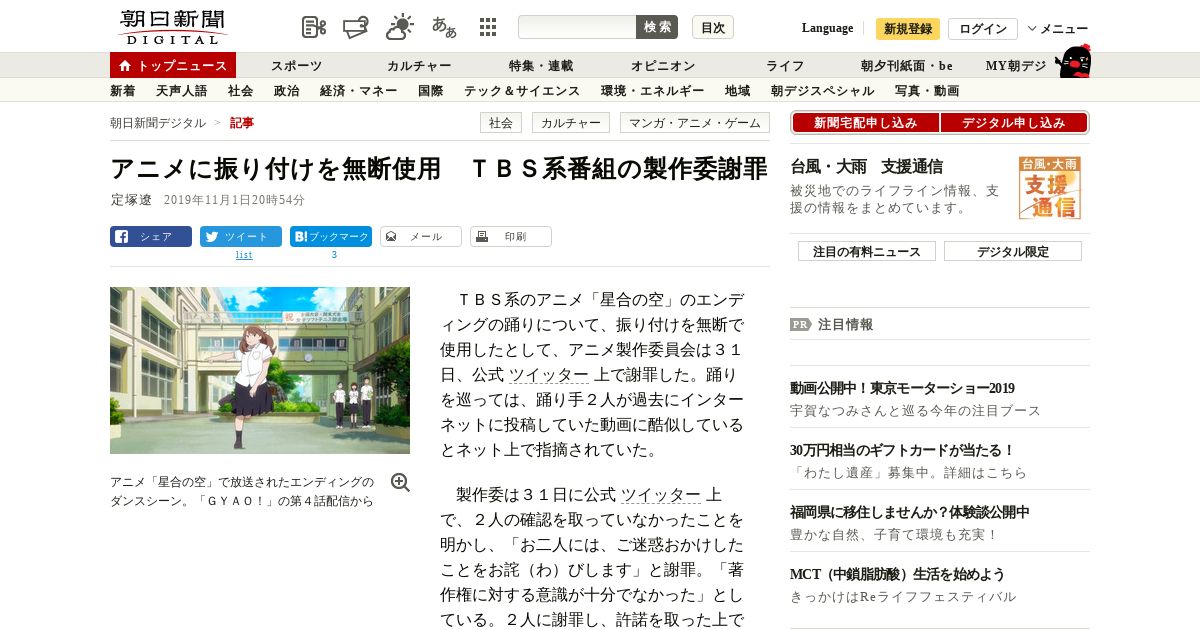Add a Hatena bookmark
Image resolution: width=1200 pixels, height=630 pixels.
[x=331, y=237]
